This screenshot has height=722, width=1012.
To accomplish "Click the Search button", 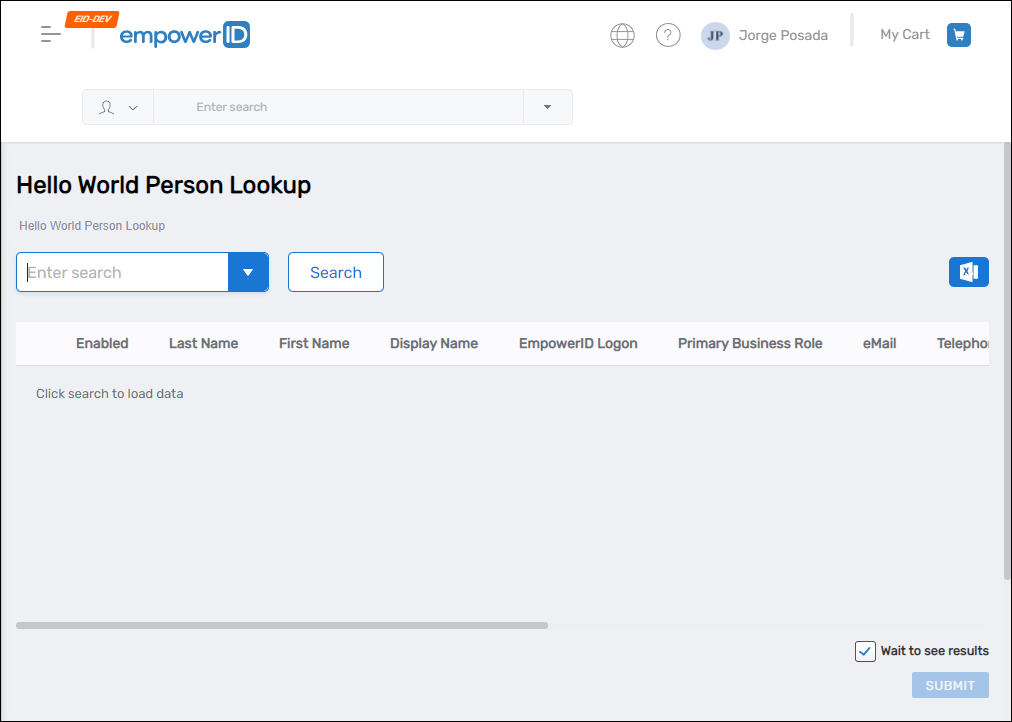I will click(335, 271).
